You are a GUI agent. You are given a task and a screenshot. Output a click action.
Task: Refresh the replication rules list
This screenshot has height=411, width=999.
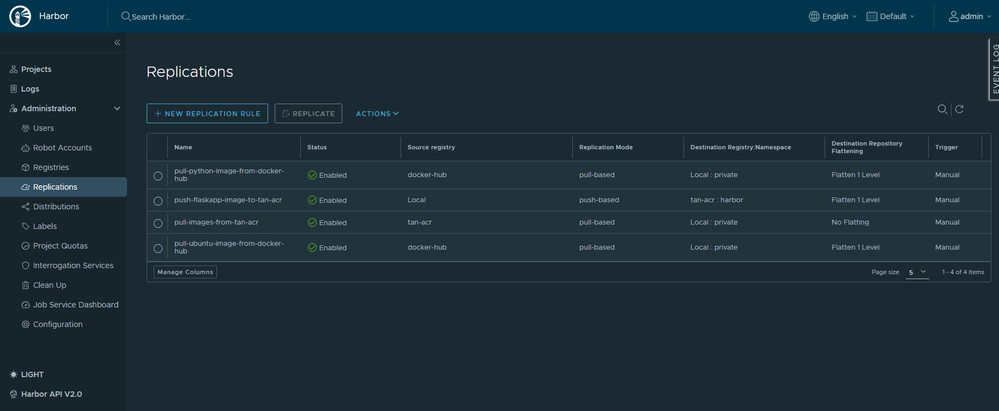(959, 110)
